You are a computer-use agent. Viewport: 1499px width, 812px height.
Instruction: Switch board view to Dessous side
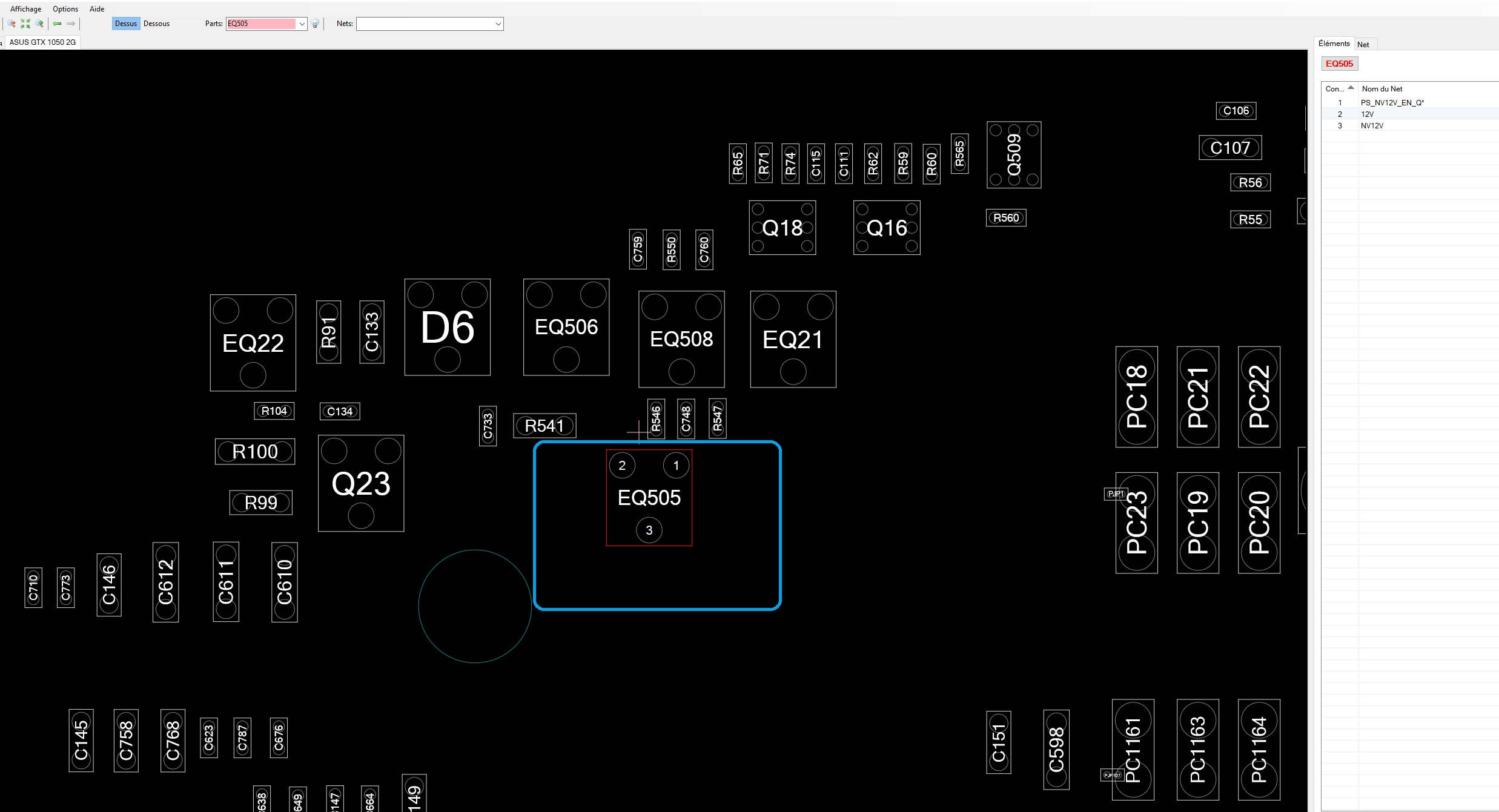point(156,24)
